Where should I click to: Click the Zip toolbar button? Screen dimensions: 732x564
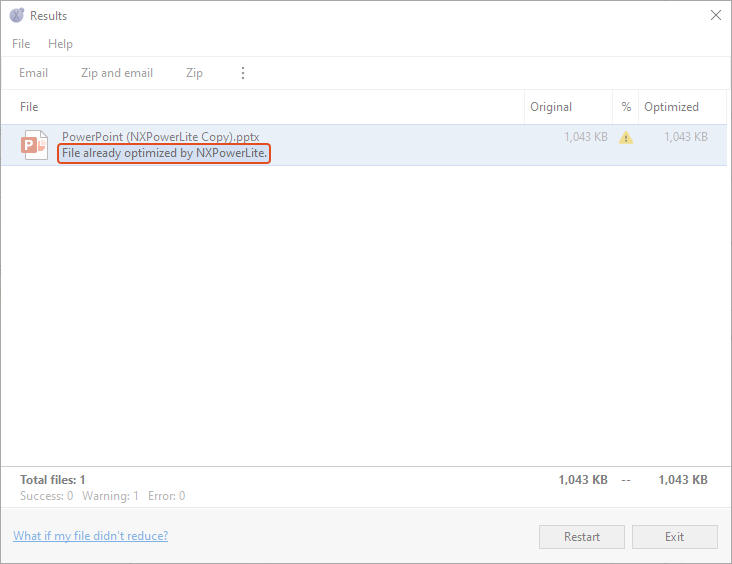[x=194, y=73]
